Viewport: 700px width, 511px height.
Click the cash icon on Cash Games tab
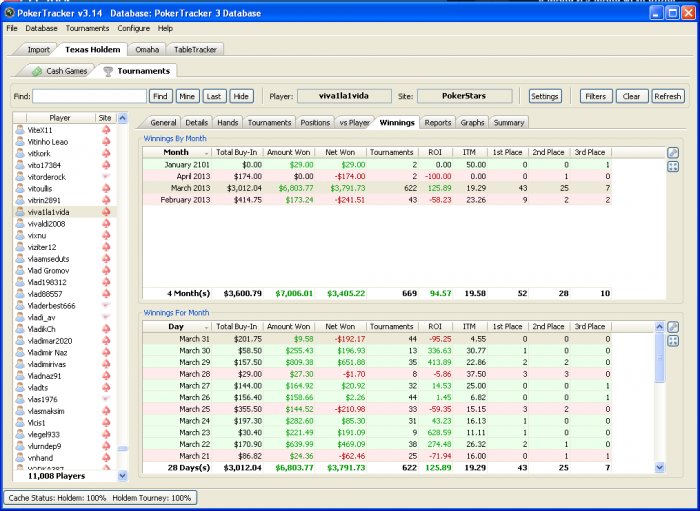[37, 71]
